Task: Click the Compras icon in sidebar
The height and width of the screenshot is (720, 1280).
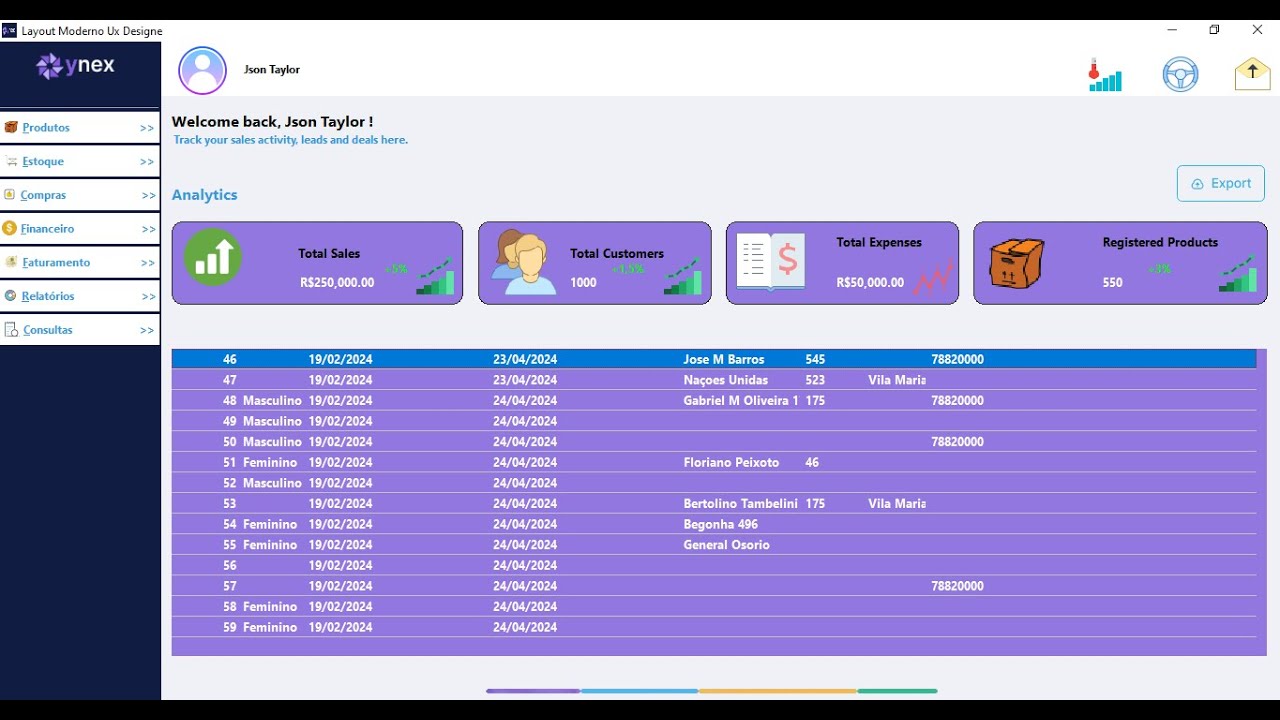Action: tap(10, 195)
